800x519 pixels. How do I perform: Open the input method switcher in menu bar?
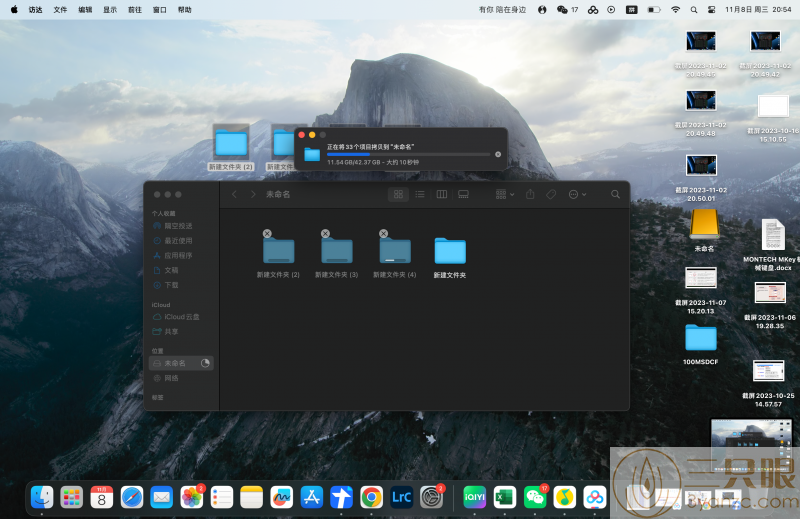(x=632, y=10)
